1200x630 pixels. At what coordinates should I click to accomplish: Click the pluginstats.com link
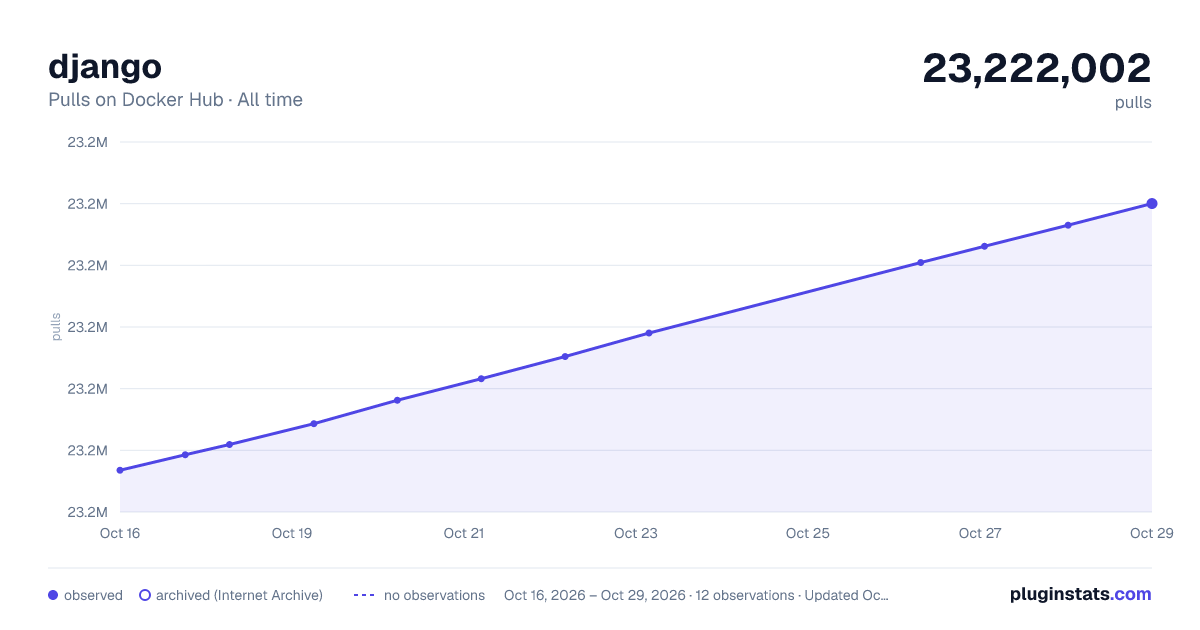[1080, 594]
